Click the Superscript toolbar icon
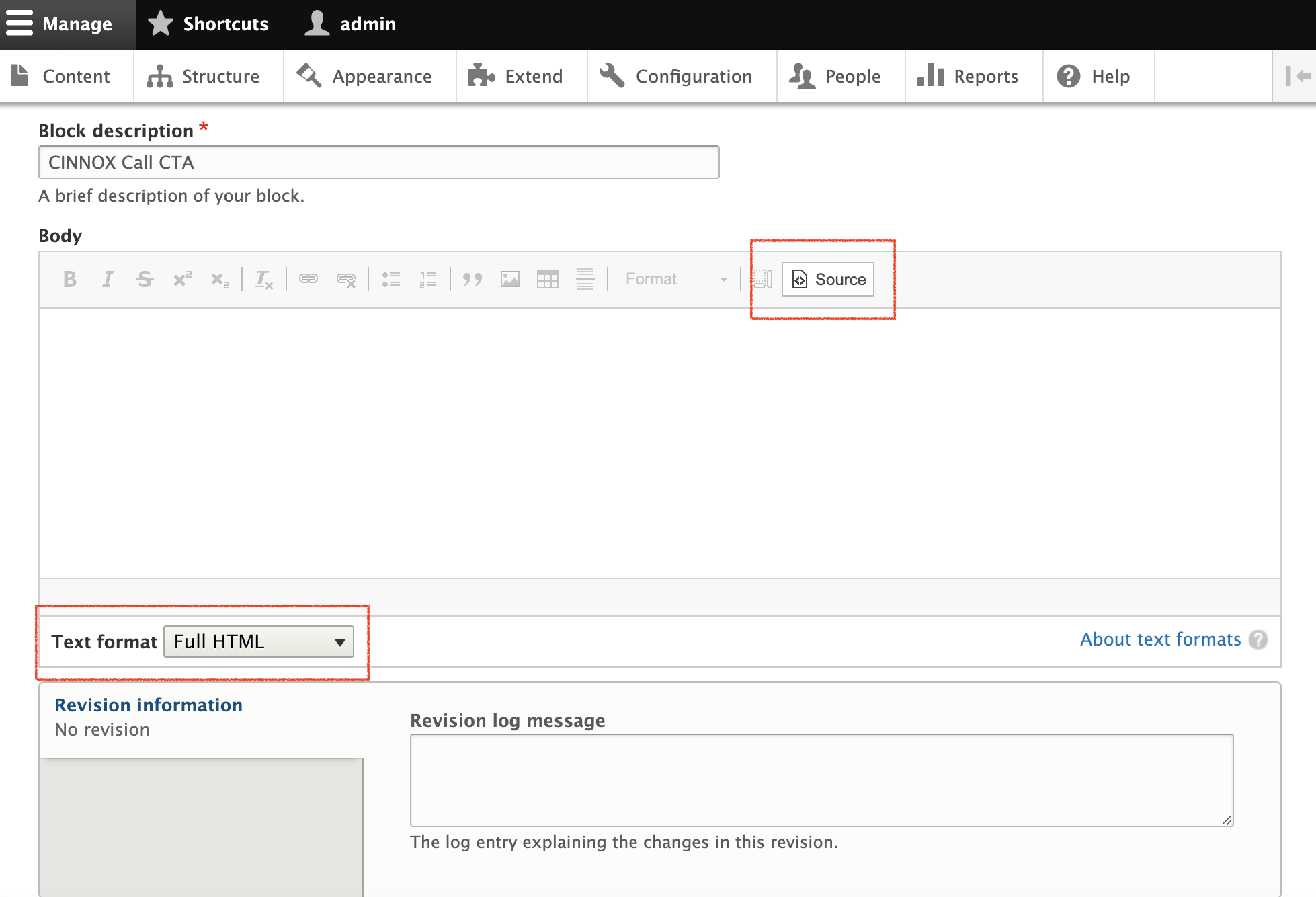The width and height of the screenshot is (1316, 897). point(182,279)
